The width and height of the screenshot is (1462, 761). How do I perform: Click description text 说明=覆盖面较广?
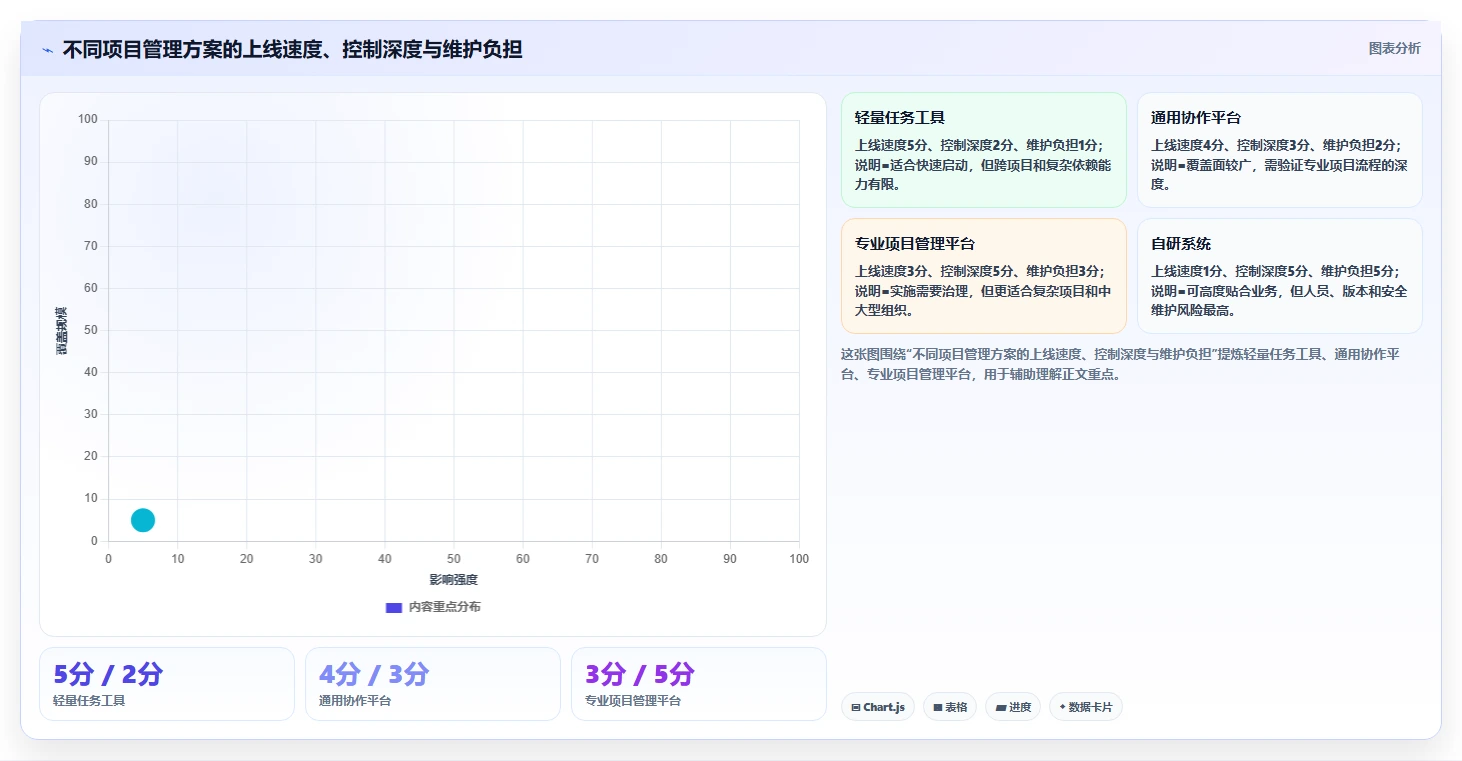[1279, 175]
